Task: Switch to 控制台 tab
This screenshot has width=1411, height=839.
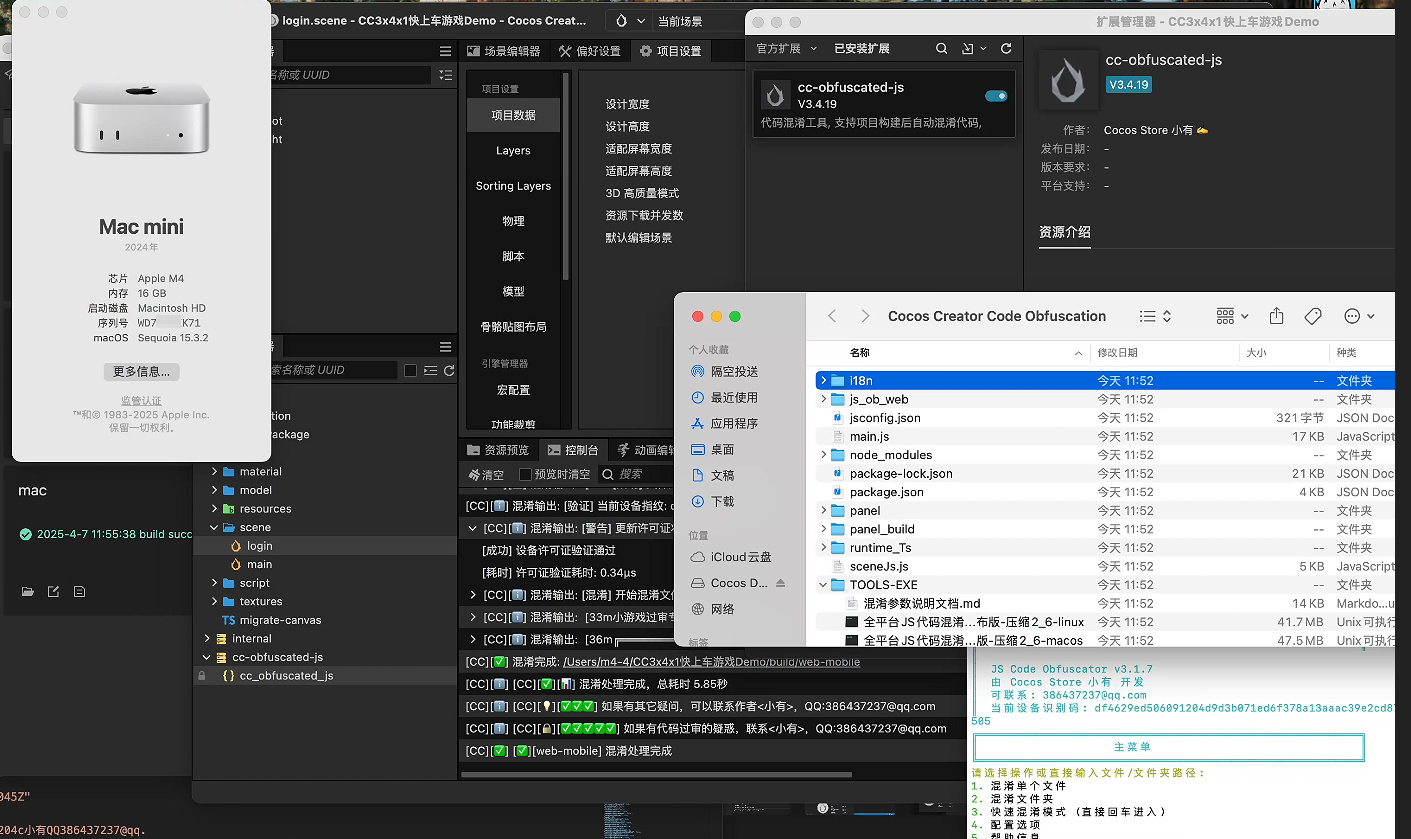Action: 573,450
